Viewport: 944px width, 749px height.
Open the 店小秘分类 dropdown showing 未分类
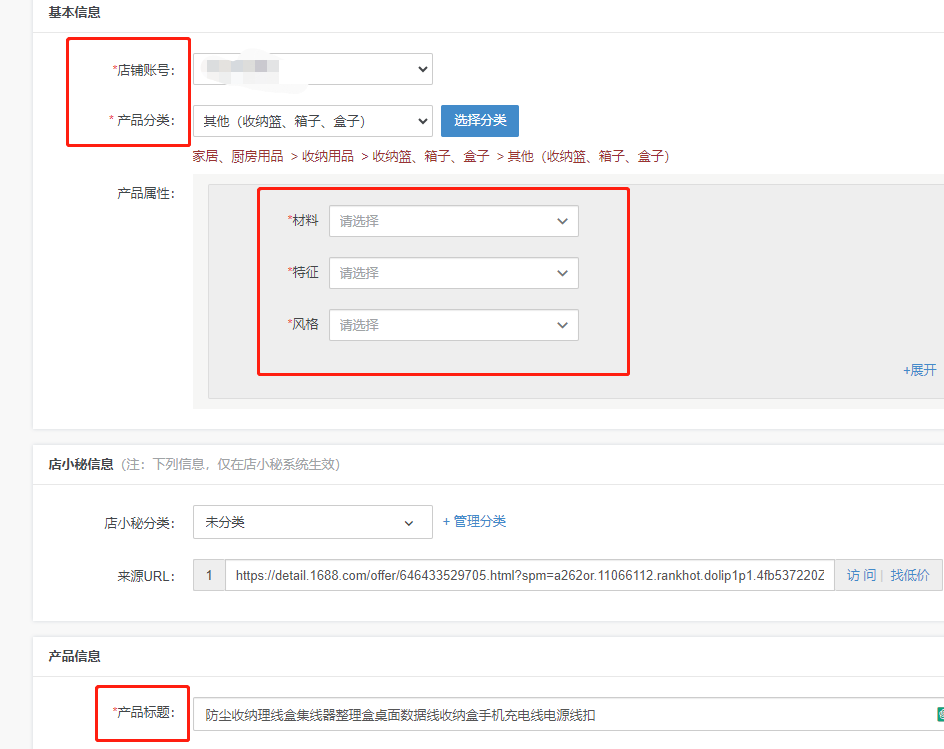point(312,522)
